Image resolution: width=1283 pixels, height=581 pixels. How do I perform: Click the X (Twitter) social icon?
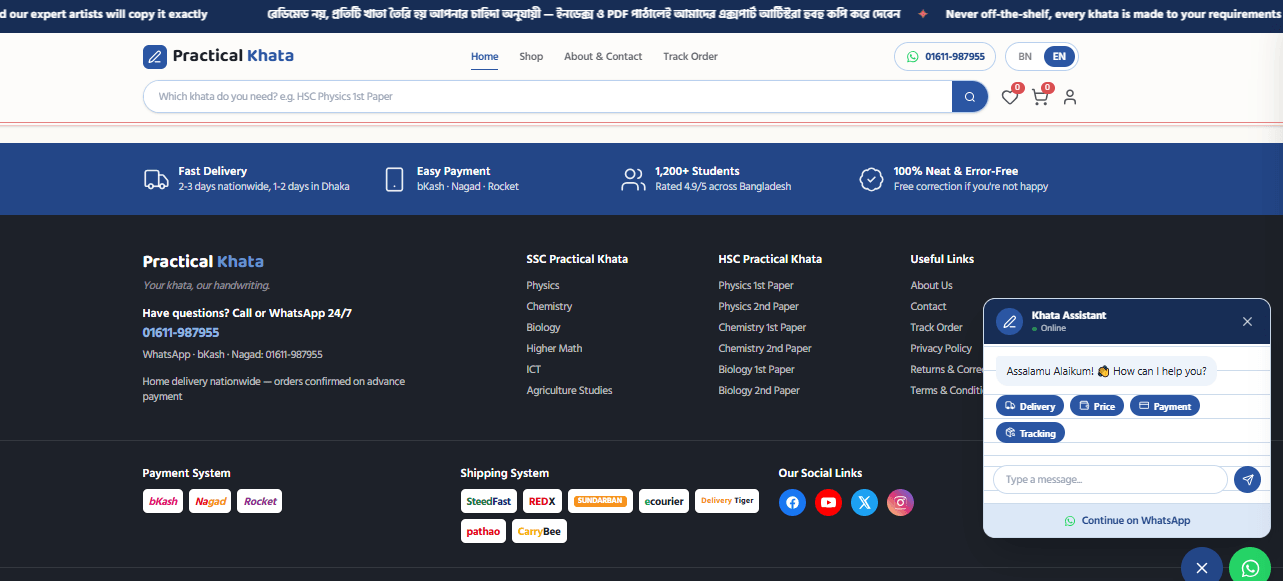(x=865, y=503)
